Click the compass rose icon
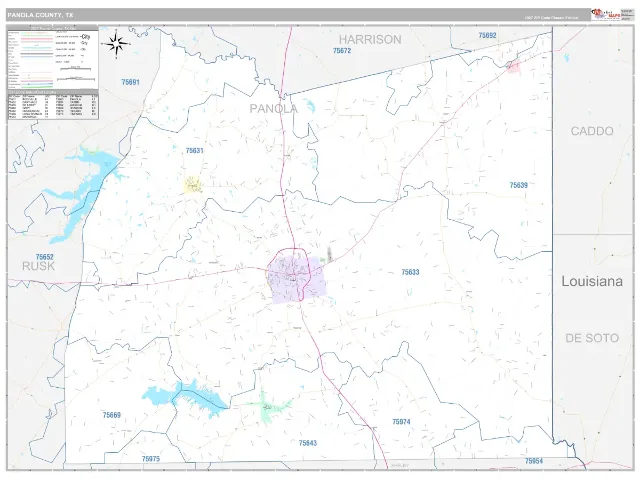This screenshot has height=480, width=640. 116,44
